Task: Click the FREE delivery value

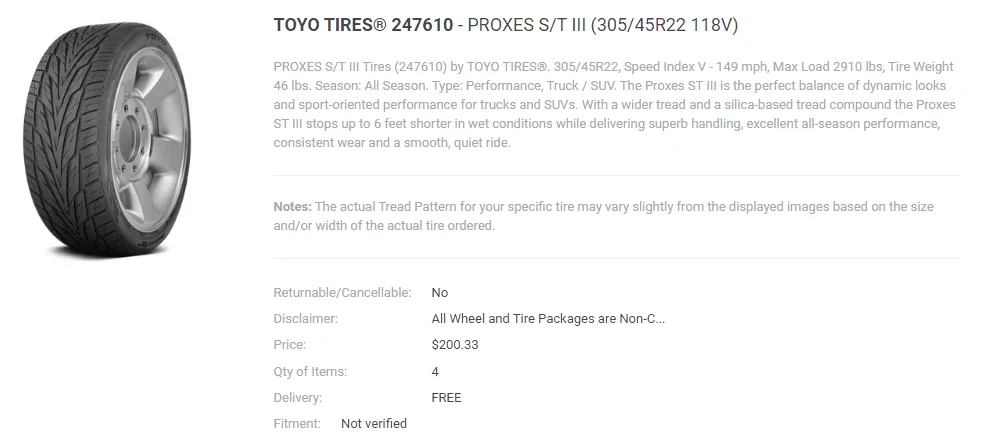Action: click(x=446, y=398)
